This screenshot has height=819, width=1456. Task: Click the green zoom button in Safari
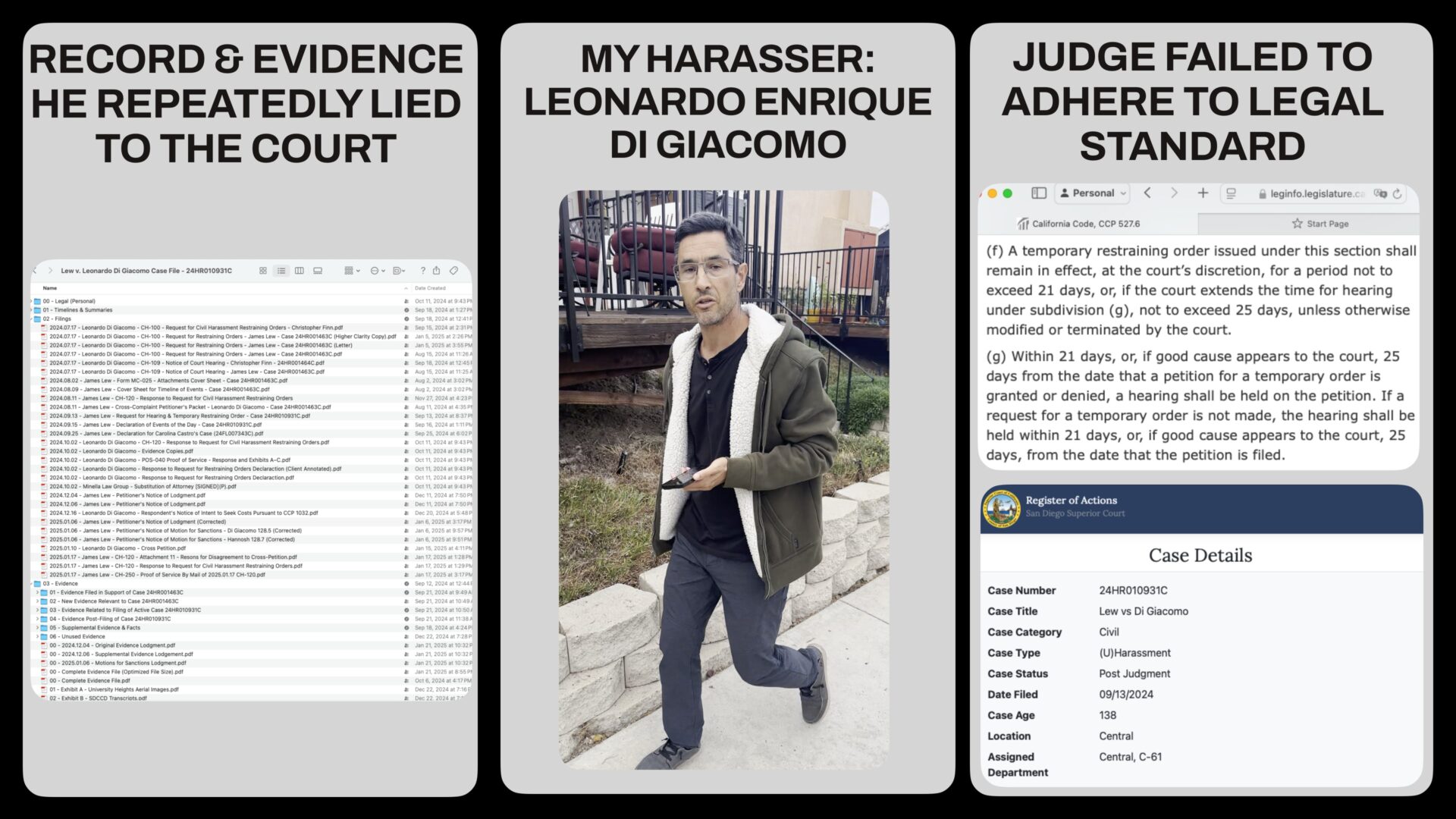point(1007,193)
